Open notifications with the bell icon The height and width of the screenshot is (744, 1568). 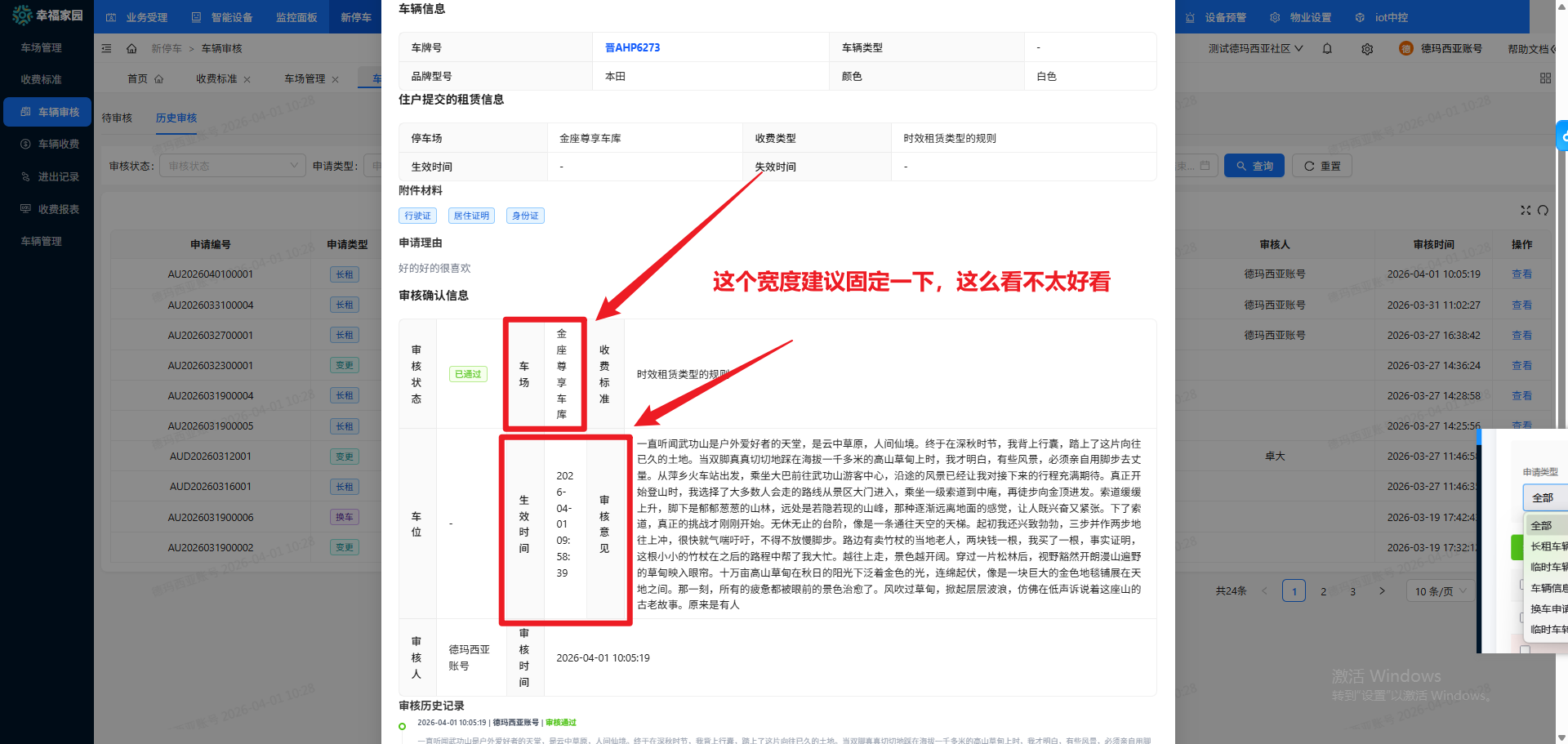(1327, 49)
